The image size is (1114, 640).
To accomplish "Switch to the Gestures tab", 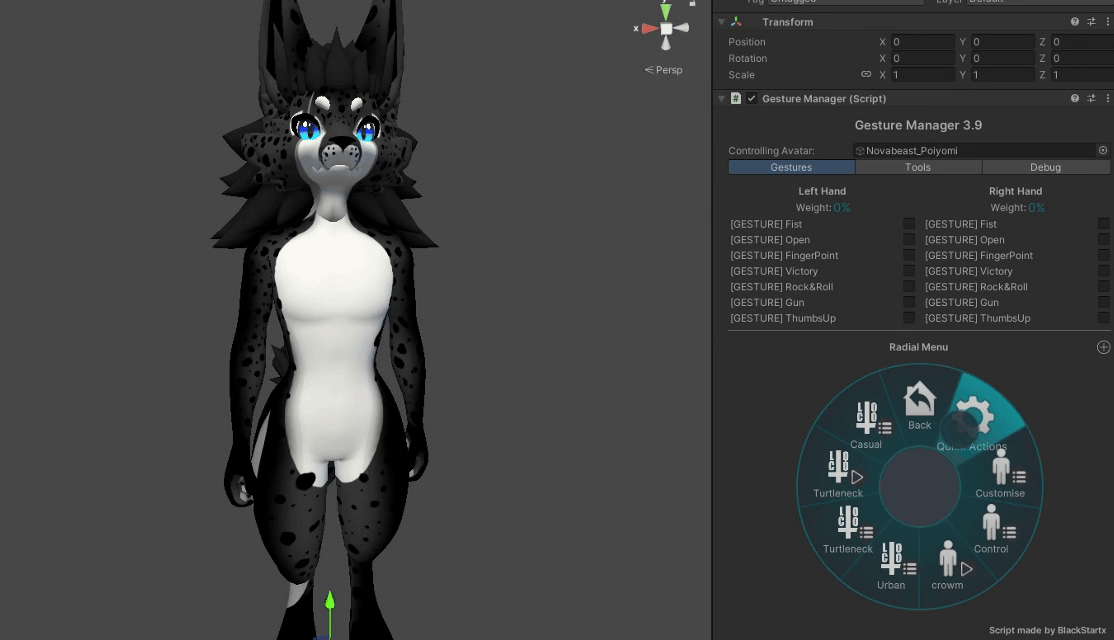I will point(791,167).
